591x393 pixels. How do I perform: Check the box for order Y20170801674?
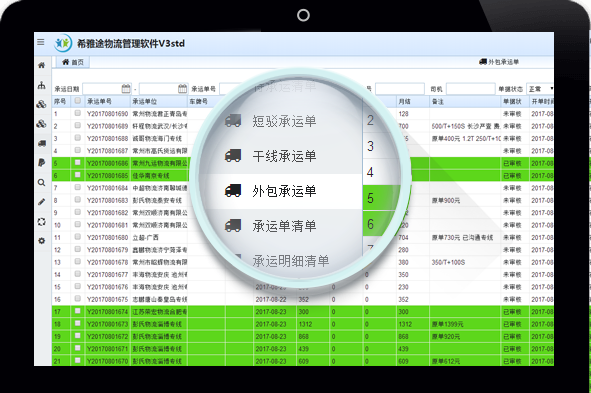78,311
